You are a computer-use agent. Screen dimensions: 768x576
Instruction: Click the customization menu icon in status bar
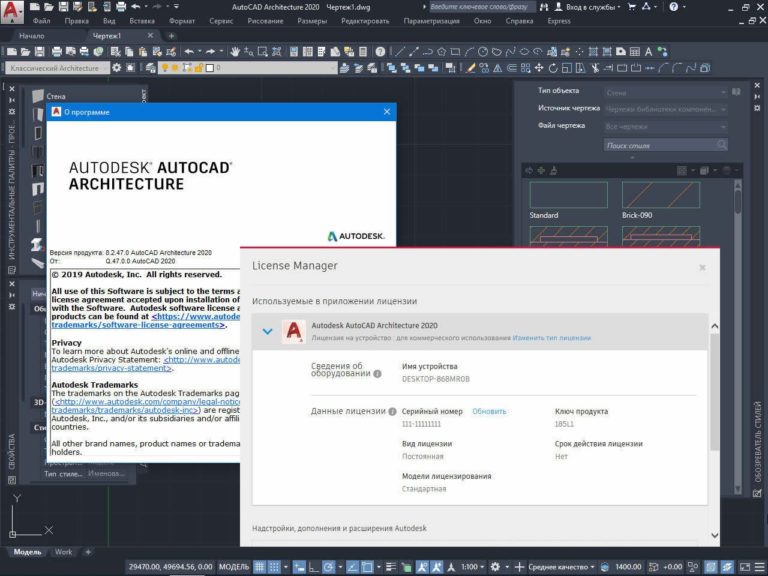pos(759,567)
